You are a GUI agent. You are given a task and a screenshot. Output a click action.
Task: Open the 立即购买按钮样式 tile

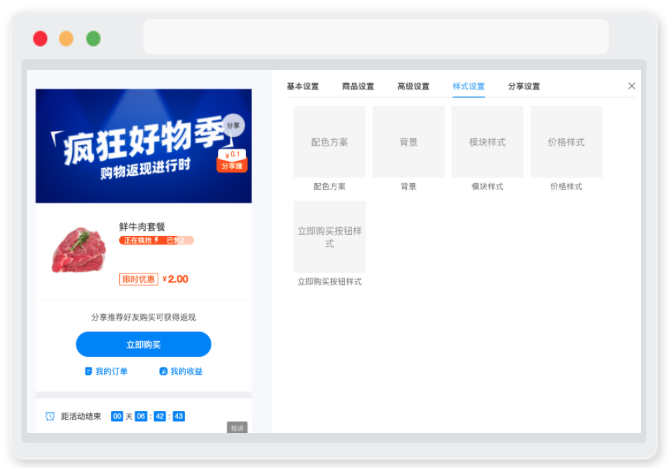330,237
